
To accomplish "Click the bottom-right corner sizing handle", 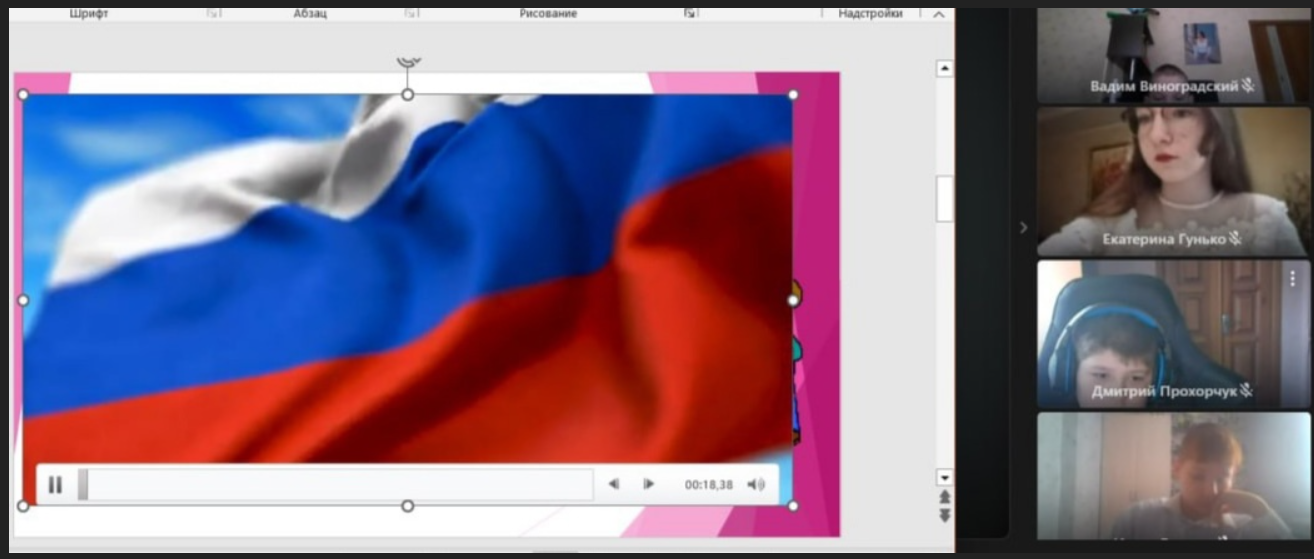I will pyautogui.click(x=793, y=506).
